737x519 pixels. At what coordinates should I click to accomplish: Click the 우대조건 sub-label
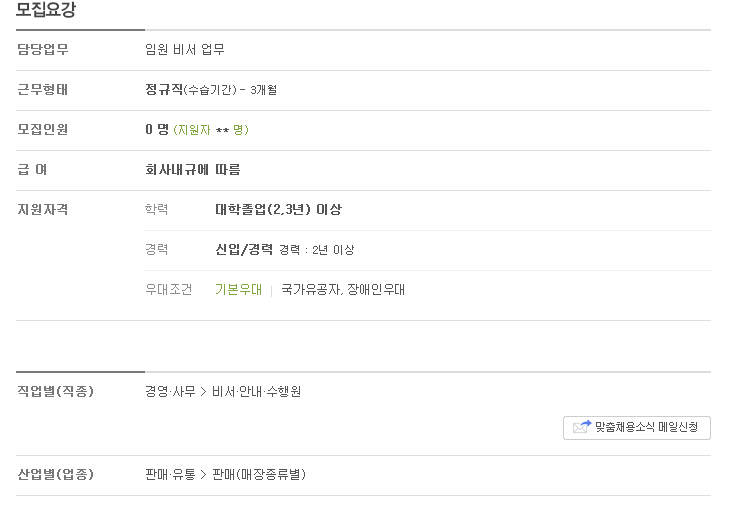coord(168,290)
